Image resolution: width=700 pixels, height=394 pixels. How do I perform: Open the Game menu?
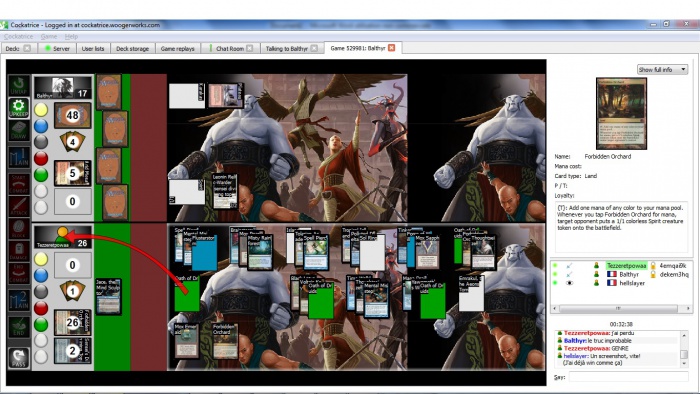(x=49, y=37)
